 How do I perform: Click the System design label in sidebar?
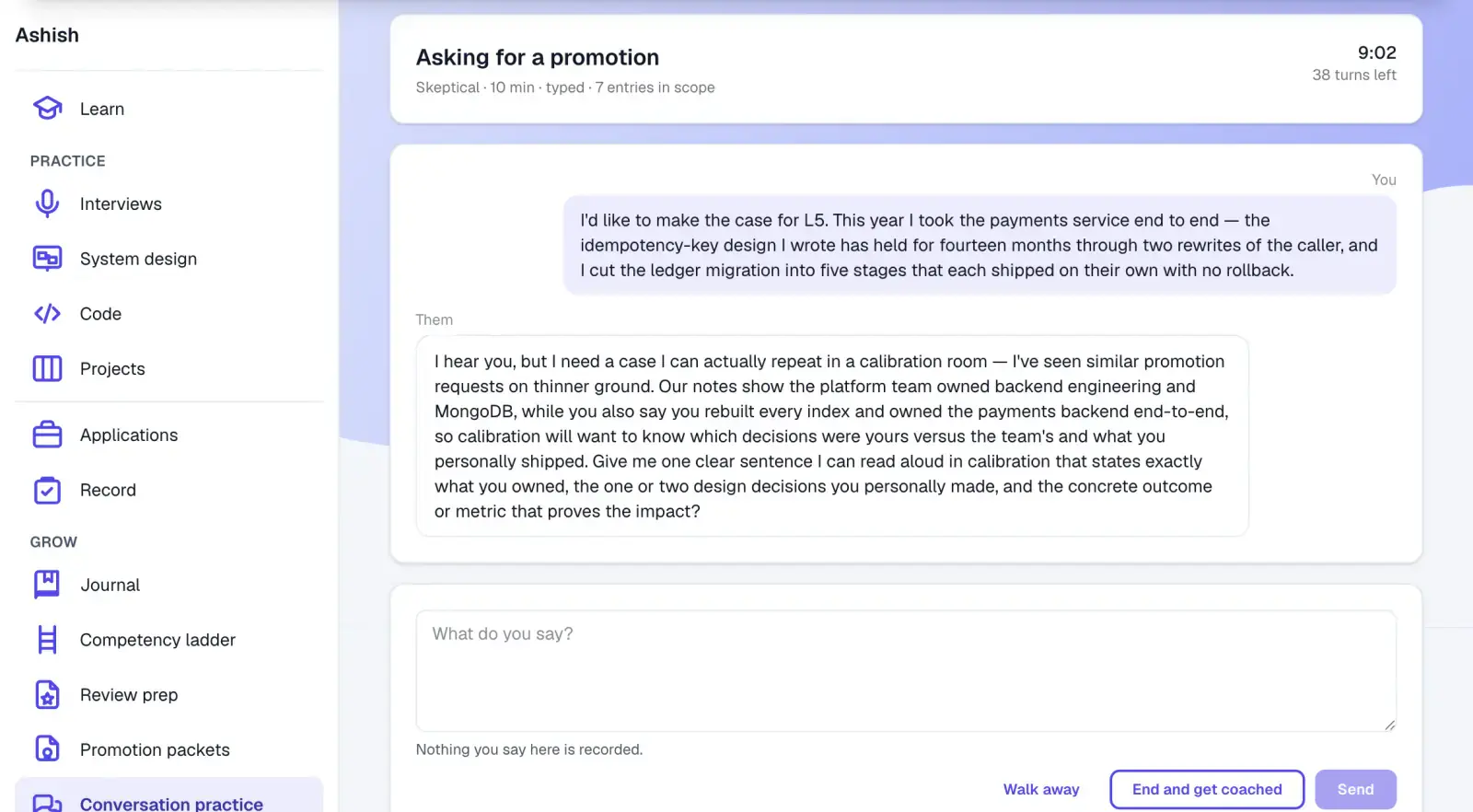pos(138,259)
